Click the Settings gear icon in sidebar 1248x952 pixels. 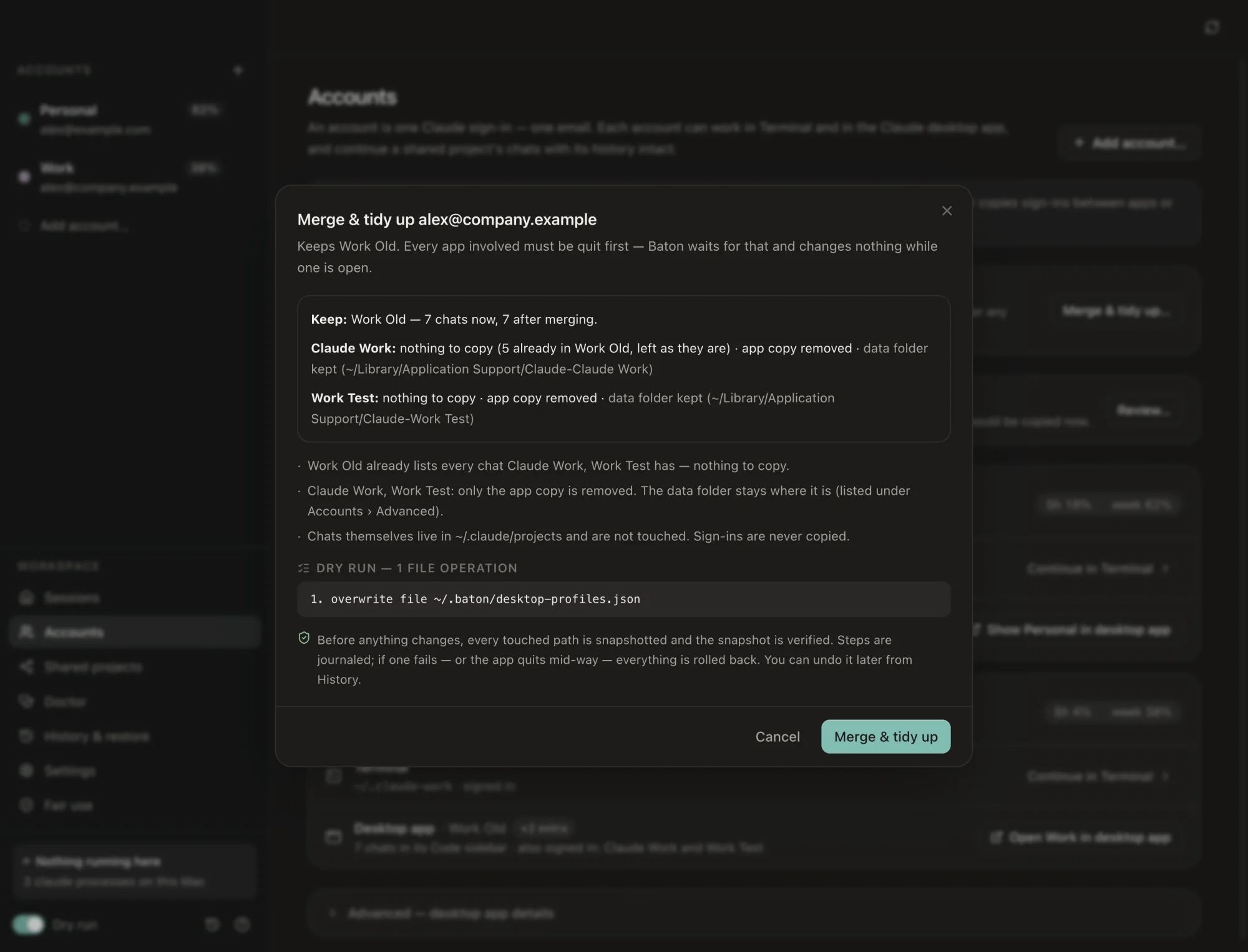point(26,770)
